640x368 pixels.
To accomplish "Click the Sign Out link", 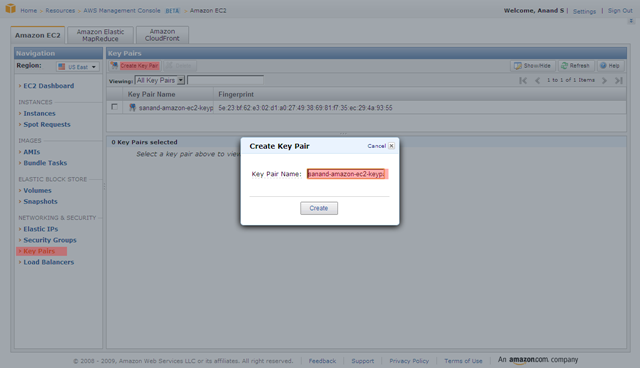I will coord(620,11).
